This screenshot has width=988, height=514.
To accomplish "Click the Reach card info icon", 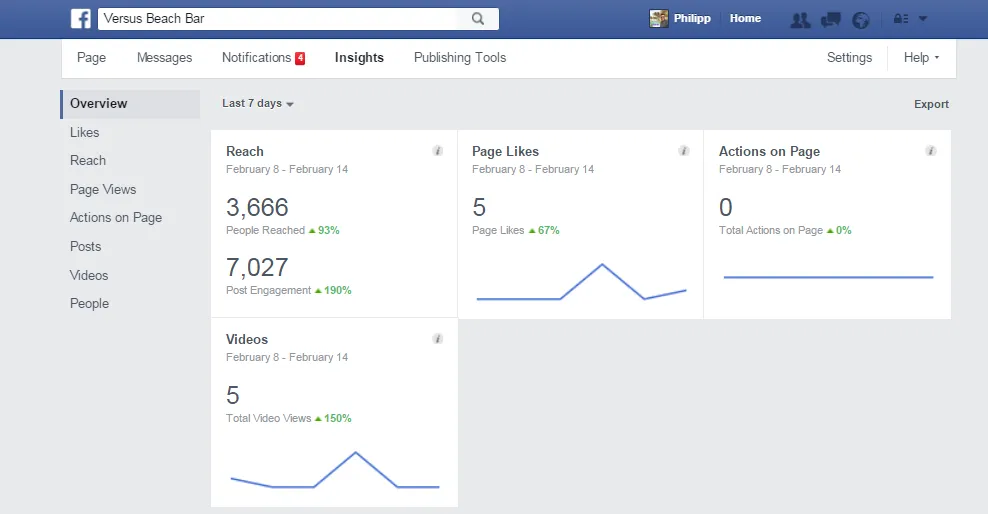I will tap(437, 151).
